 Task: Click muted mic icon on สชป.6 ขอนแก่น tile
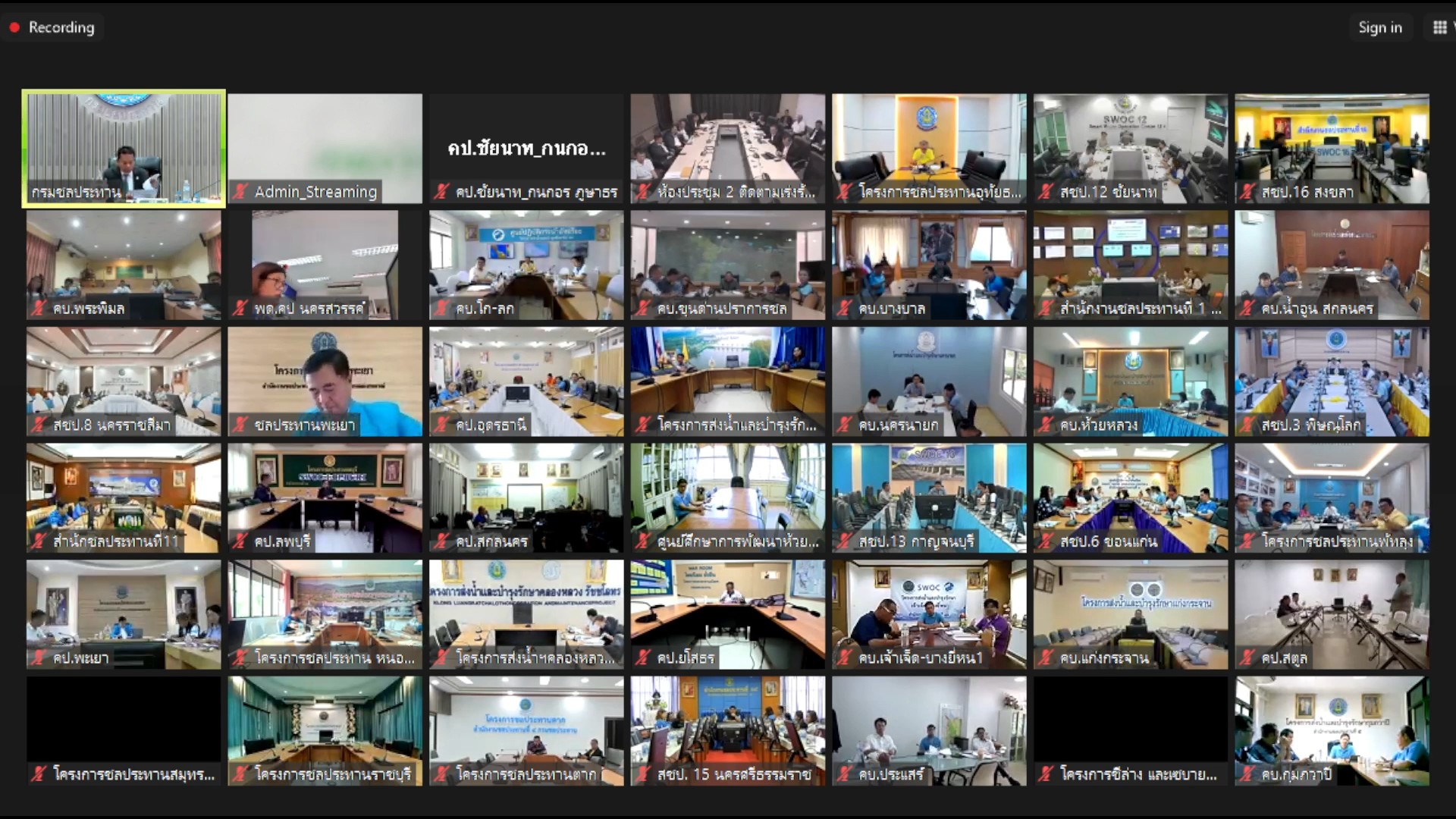[1046, 541]
